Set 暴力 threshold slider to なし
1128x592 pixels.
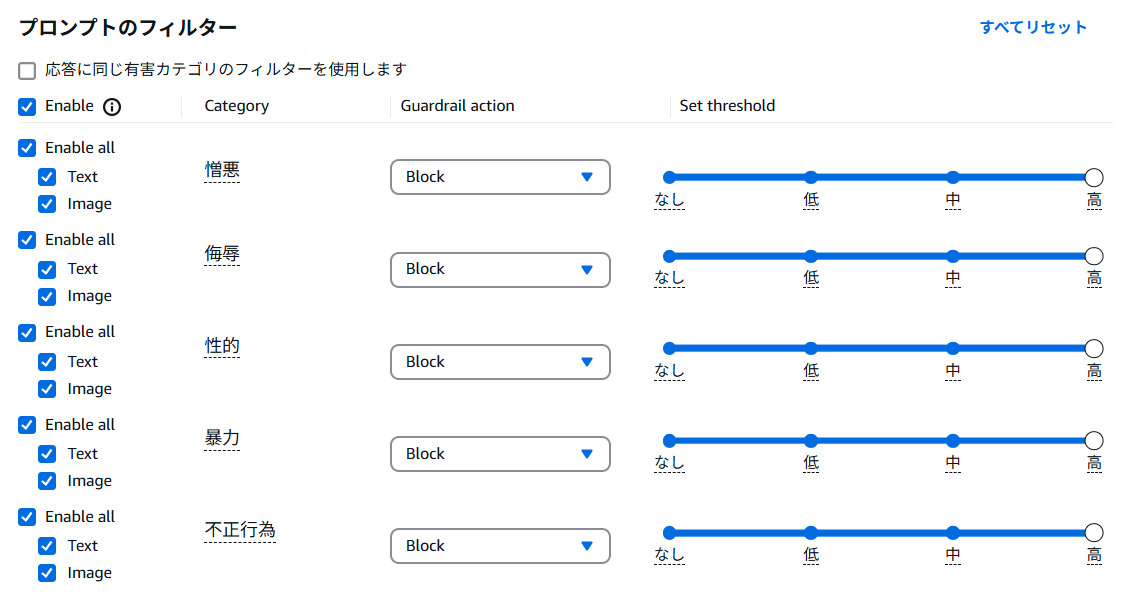(x=669, y=441)
